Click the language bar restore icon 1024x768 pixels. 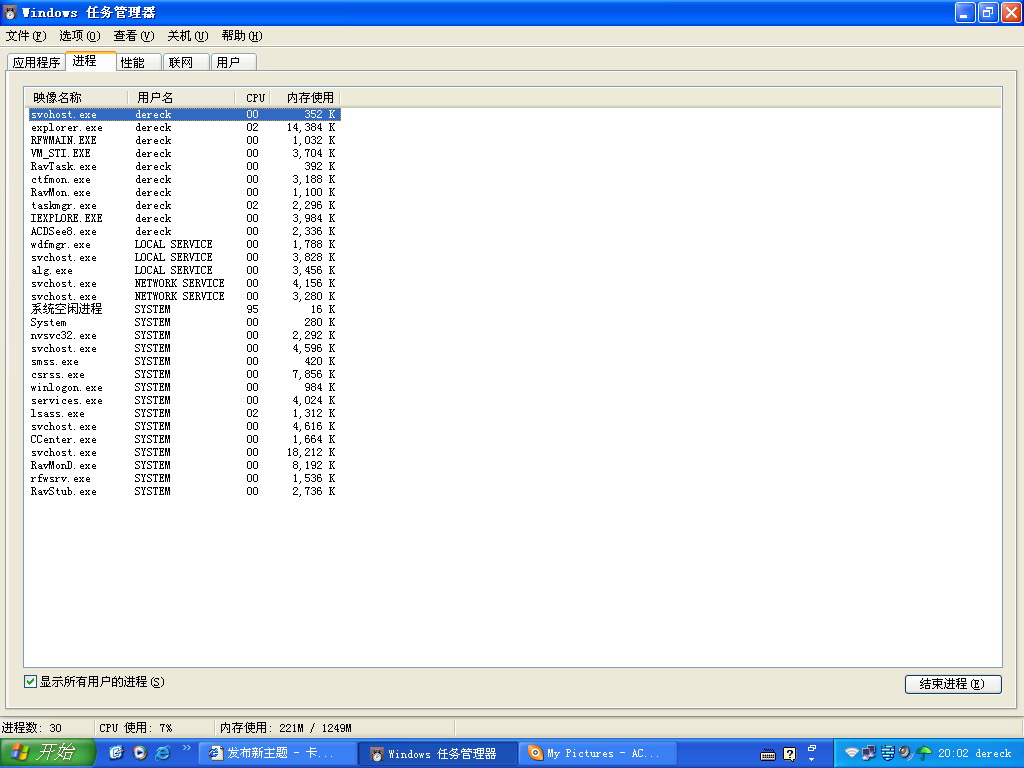812,748
